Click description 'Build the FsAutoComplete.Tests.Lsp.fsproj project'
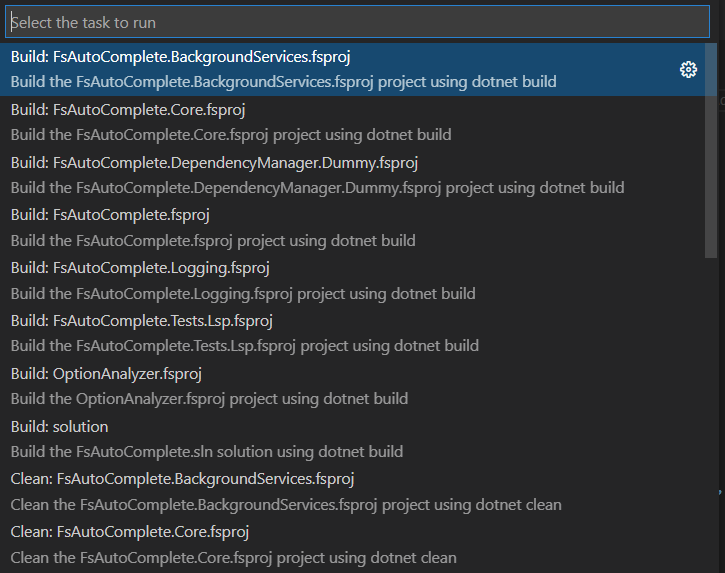 coord(245,346)
